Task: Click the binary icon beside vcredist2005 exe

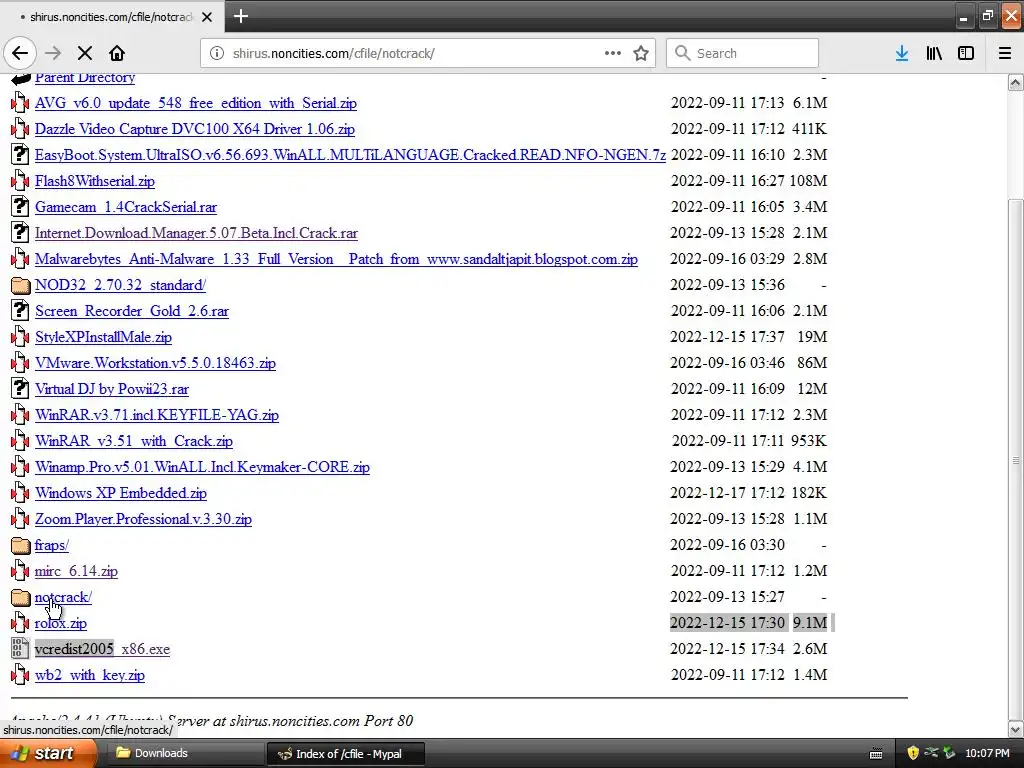Action: coord(20,648)
